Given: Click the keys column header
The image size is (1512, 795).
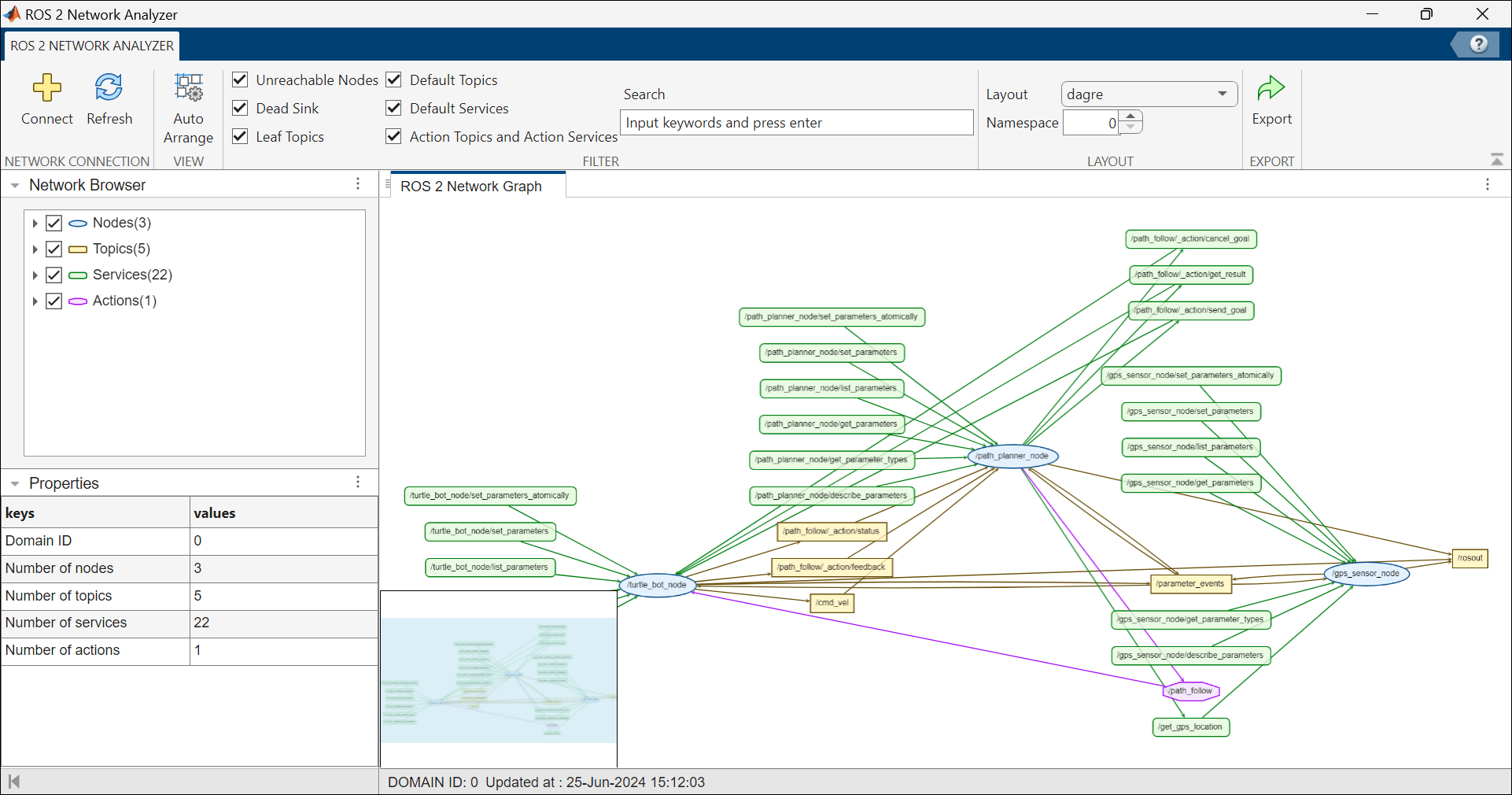Looking at the screenshot, I should [96, 512].
